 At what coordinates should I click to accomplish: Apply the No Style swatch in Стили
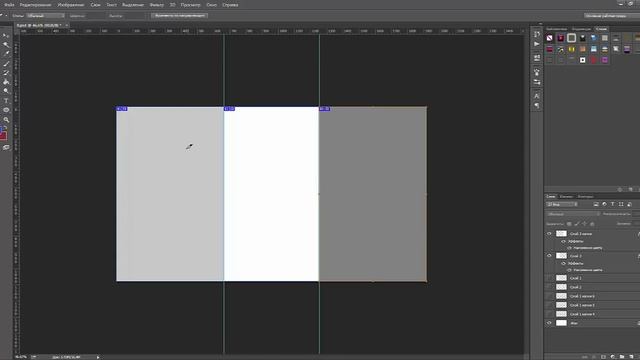tap(550, 38)
